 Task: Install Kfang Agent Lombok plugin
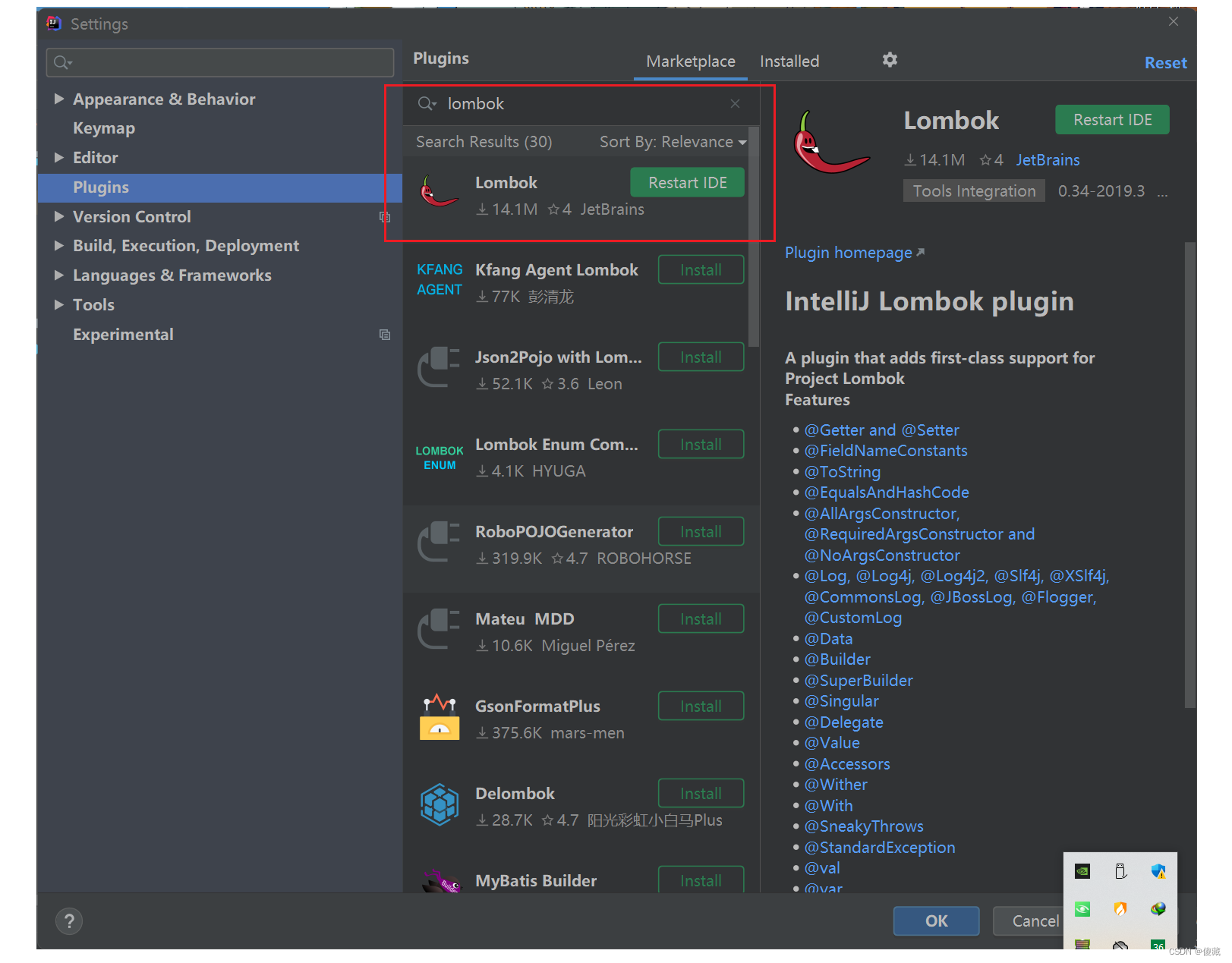pos(701,269)
